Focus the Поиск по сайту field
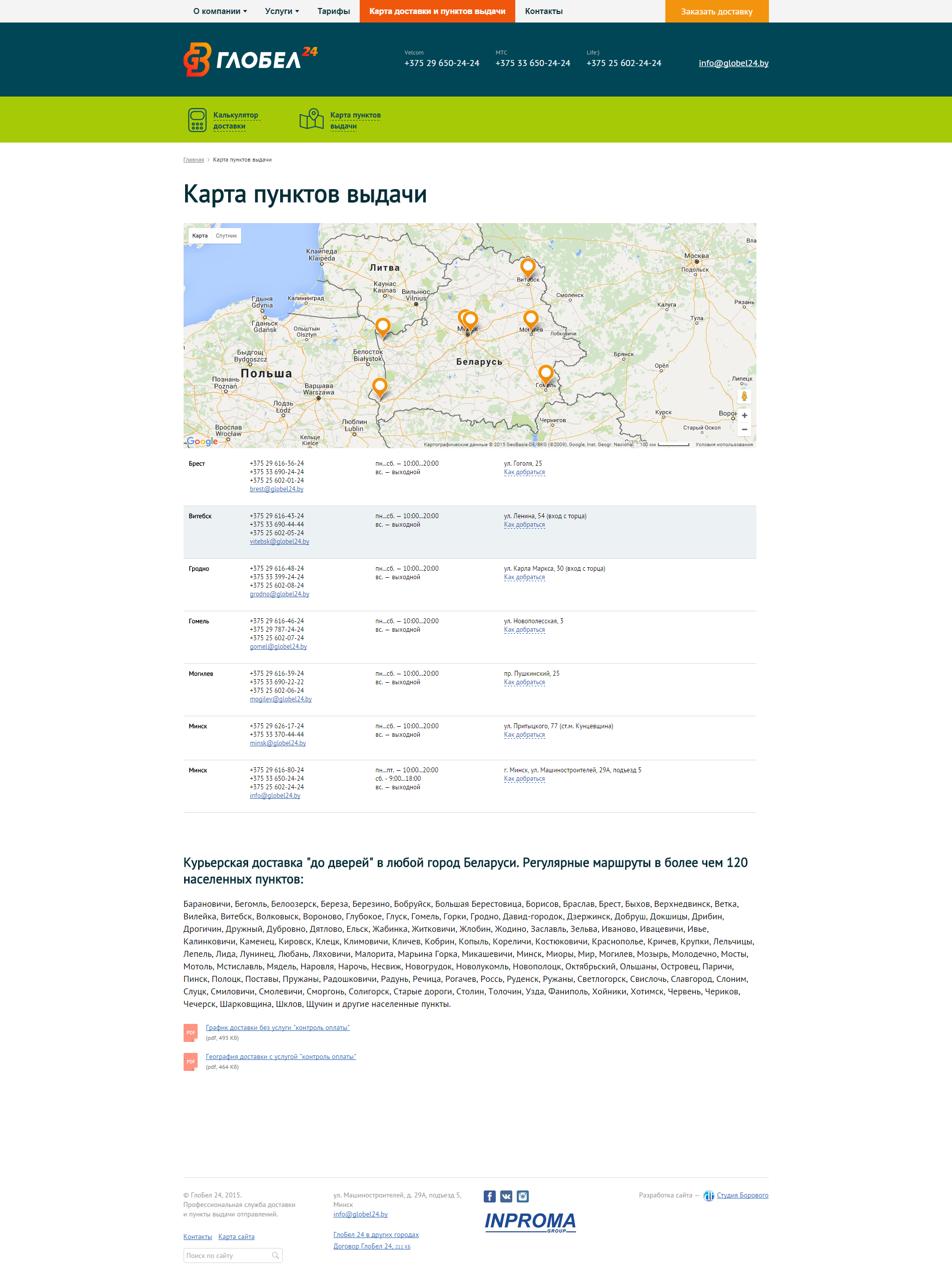This screenshot has height=1273, width=952. (x=233, y=1255)
